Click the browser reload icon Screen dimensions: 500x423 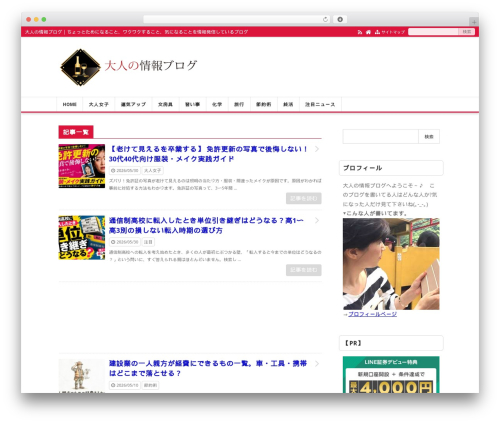pos(326,19)
